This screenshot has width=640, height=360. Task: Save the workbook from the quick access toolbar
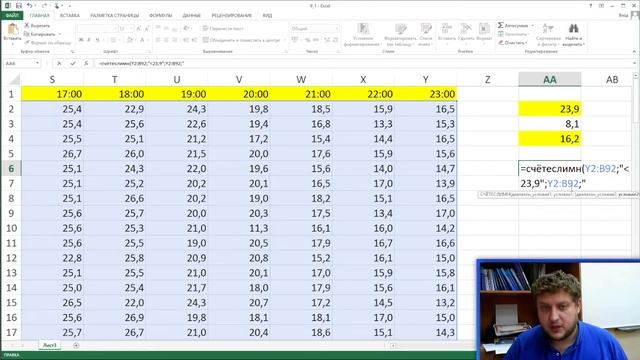(x=18, y=6)
